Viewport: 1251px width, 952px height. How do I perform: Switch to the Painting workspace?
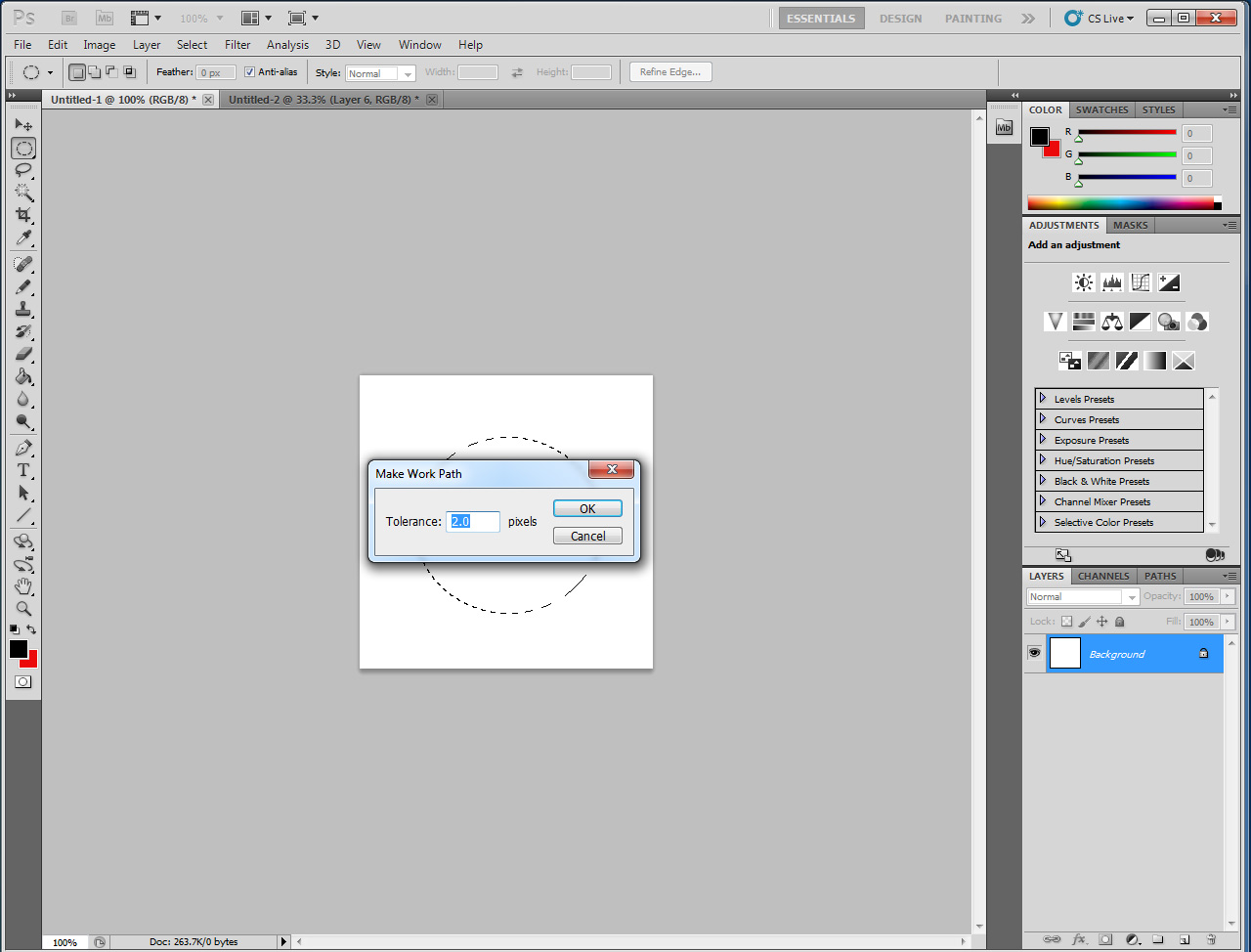click(x=973, y=19)
